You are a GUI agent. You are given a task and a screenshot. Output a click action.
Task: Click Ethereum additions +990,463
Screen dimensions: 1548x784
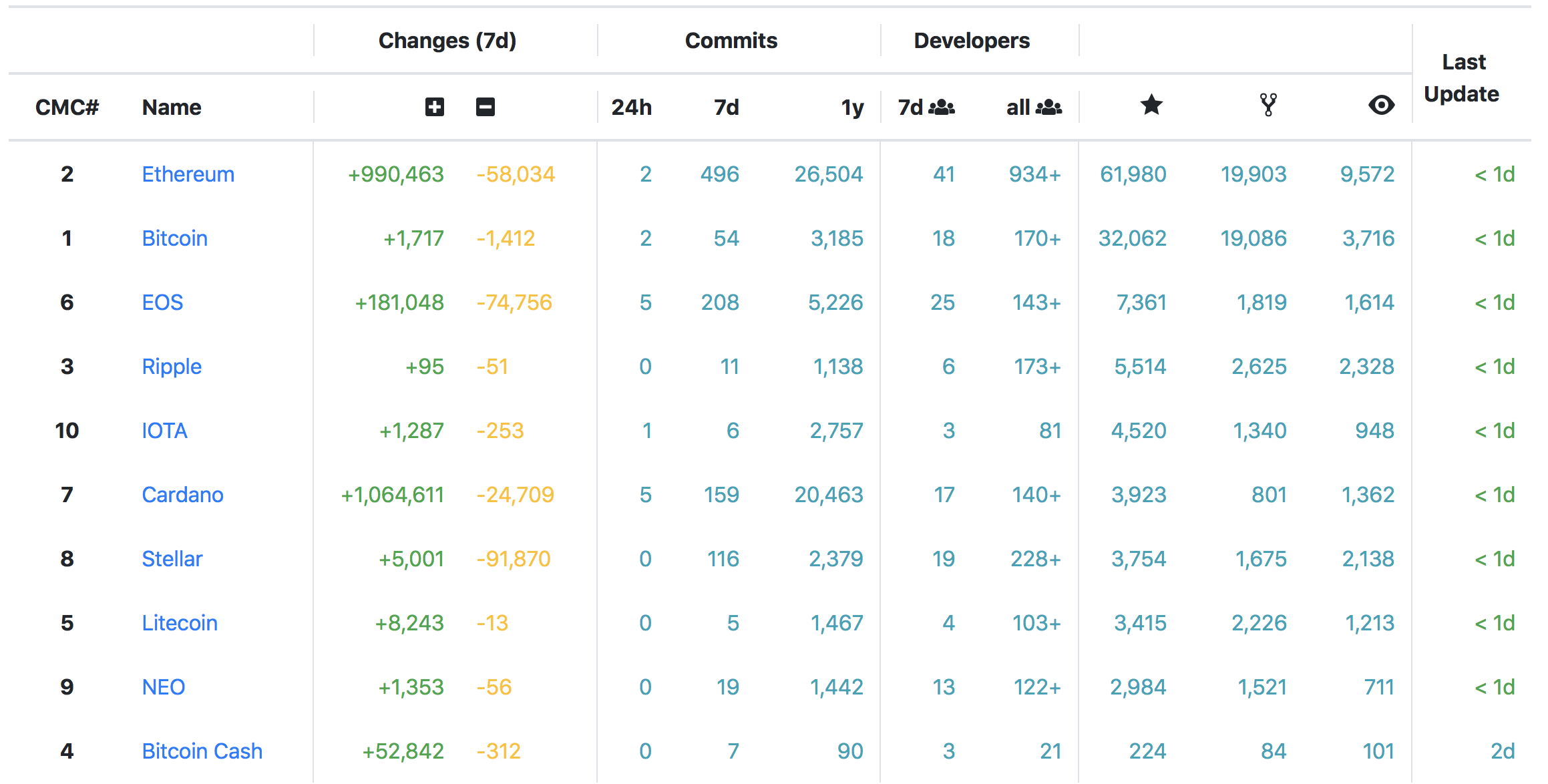coord(396,174)
